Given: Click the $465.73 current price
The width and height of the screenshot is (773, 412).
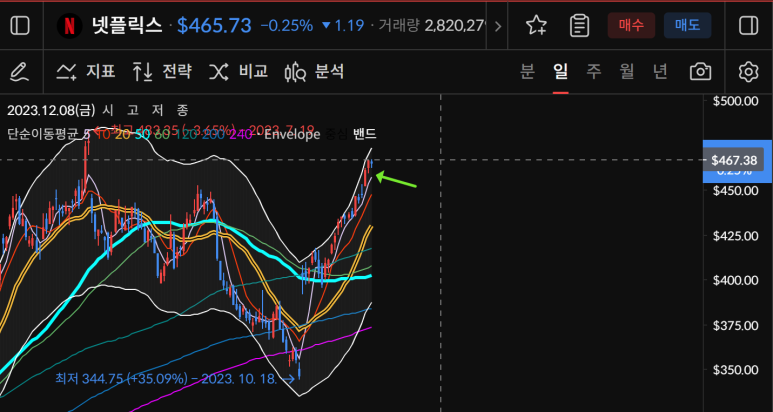Looking at the screenshot, I should tap(214, 26).
